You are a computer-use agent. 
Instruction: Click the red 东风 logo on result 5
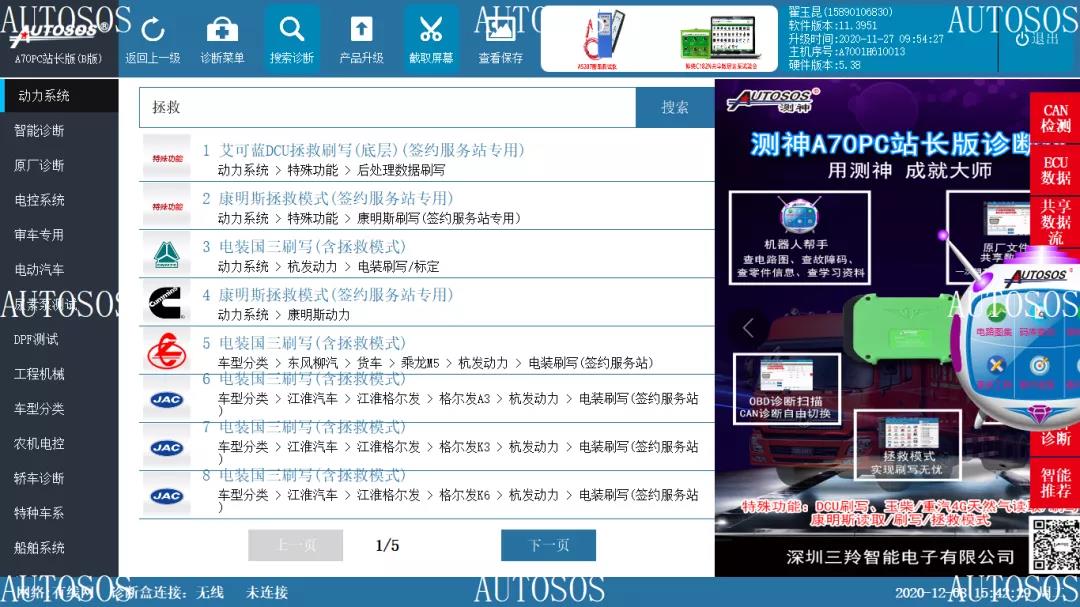coord(167,351)
